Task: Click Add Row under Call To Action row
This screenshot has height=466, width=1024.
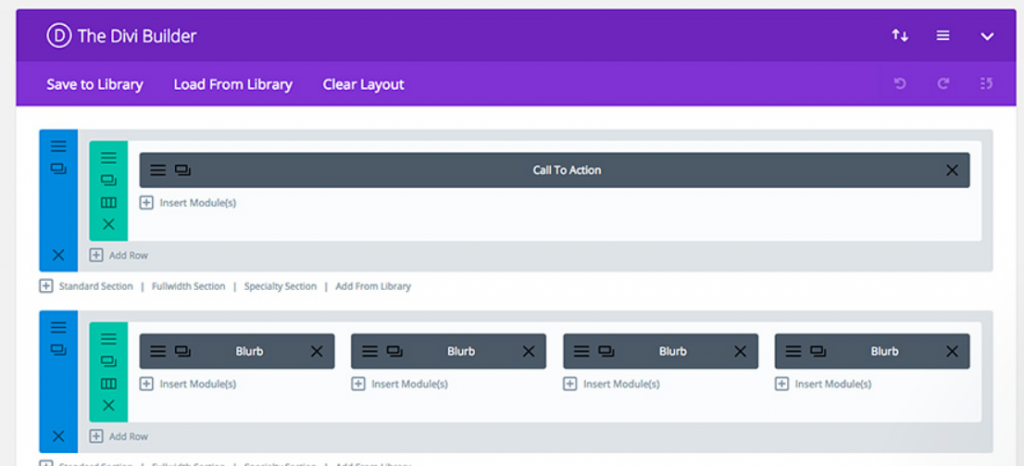Action: pos(119,255)
